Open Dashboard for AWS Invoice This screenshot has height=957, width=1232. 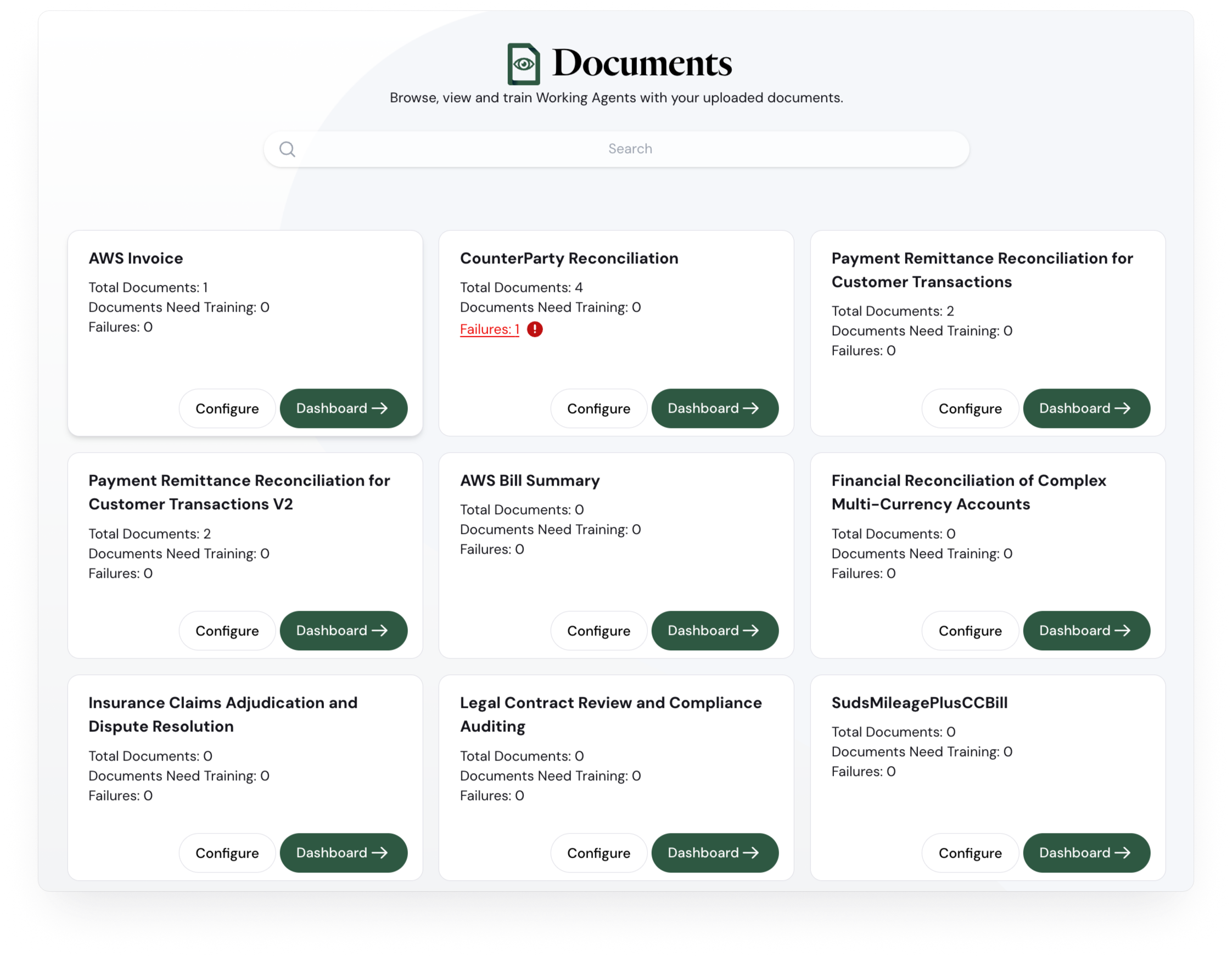344,408
